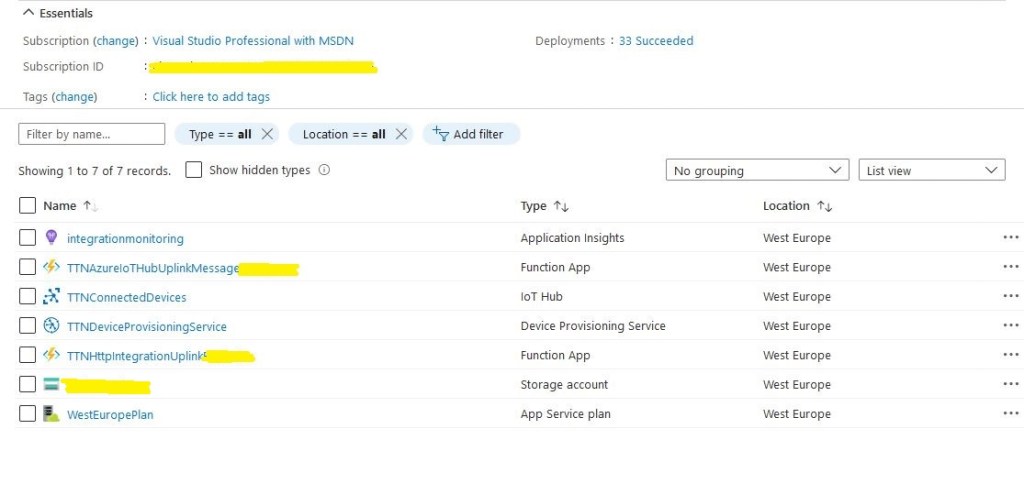Click the WestEuropePlan App Service plan icon

52,414
